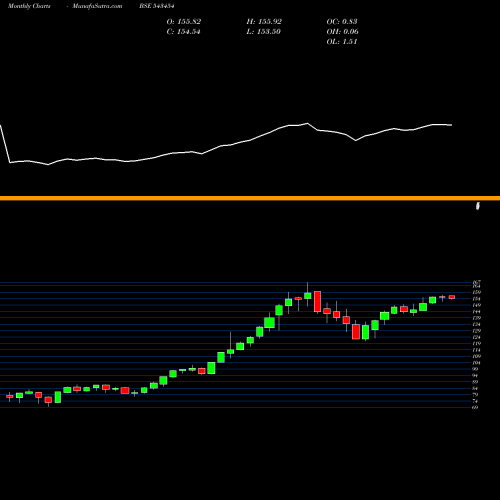Click the 79 price axis label
The height and width of the screenshot is (500, 500).
point(476,395)
